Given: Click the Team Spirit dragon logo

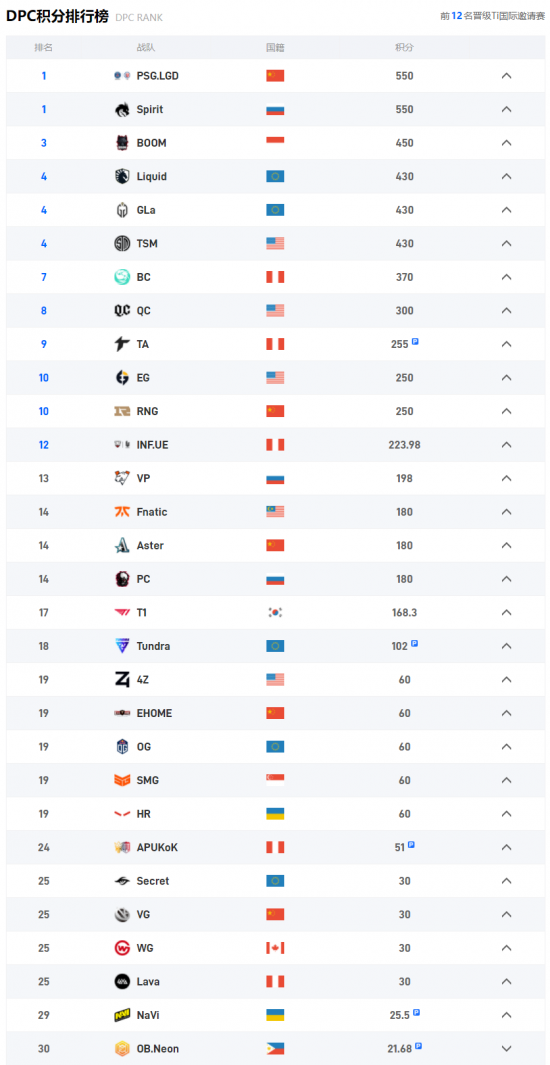Looking at the screenshot, I should point(122,109).
